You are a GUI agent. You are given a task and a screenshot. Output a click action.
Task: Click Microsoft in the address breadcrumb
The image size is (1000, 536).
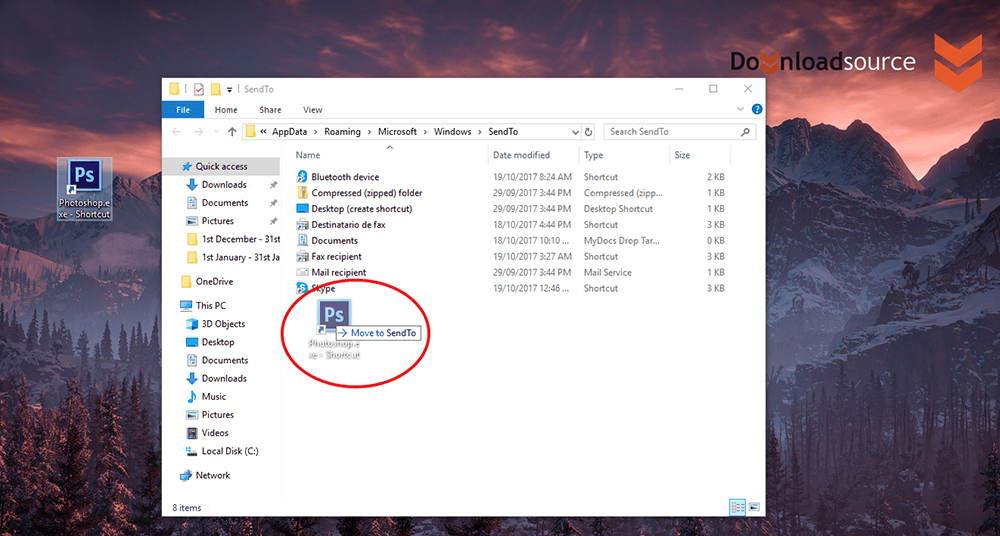click(397, 132)
